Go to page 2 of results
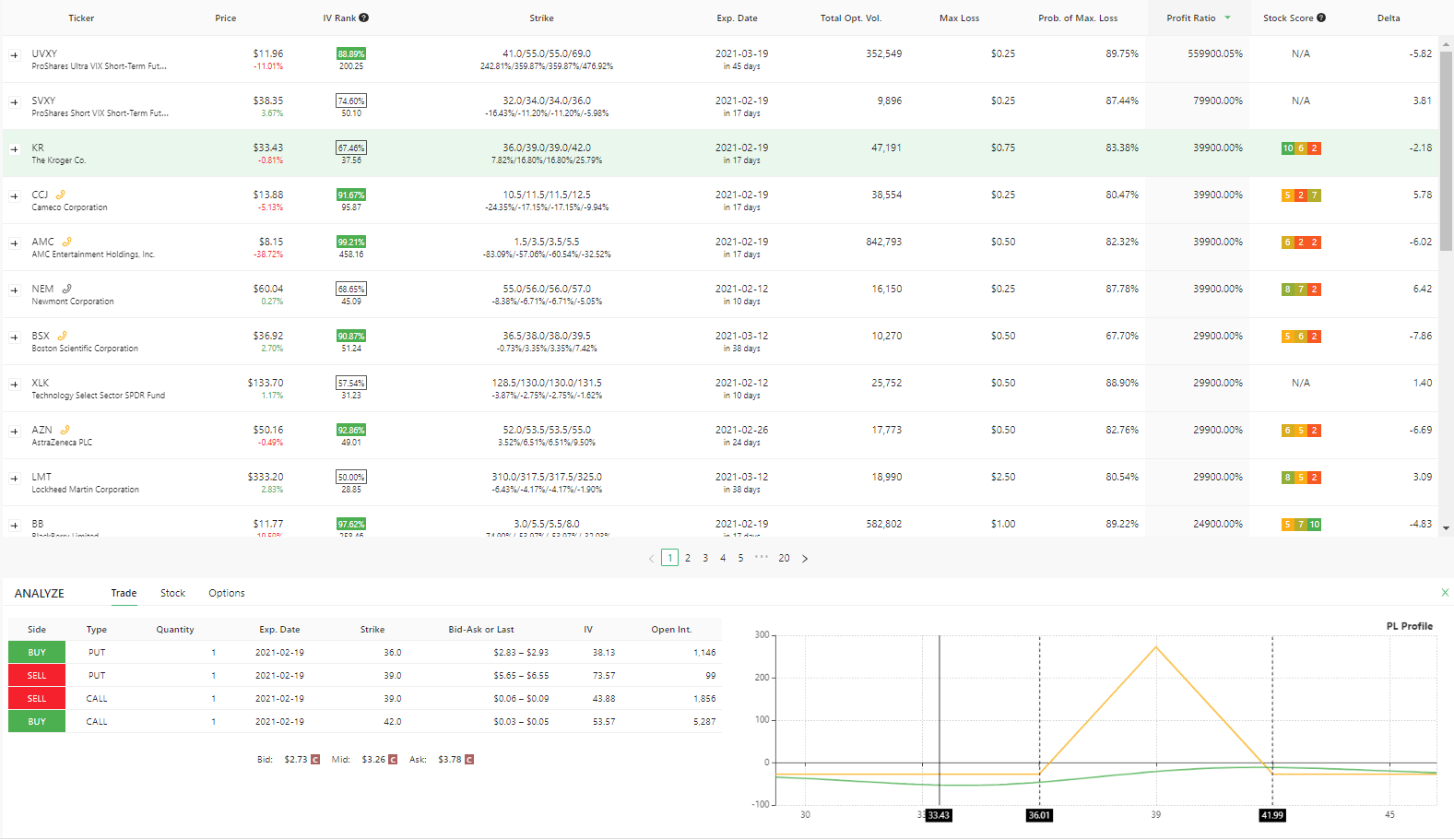 [688, 558]
